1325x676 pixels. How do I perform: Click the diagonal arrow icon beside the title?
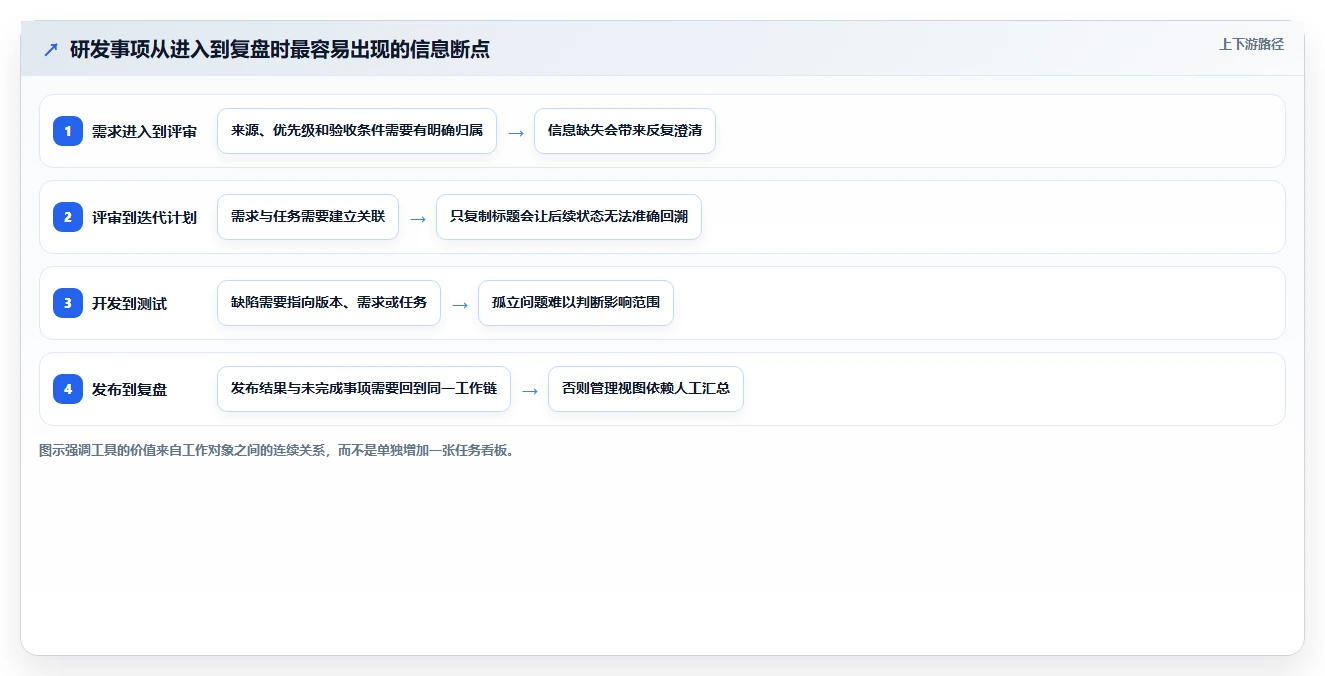[51, 50]
